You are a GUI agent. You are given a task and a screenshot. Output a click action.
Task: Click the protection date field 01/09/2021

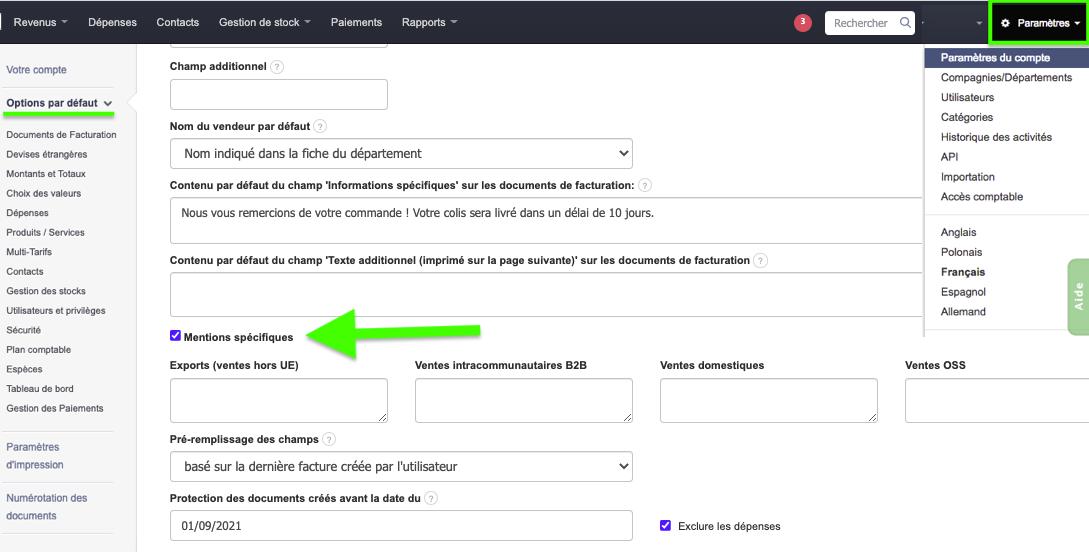tap(401, 526)
